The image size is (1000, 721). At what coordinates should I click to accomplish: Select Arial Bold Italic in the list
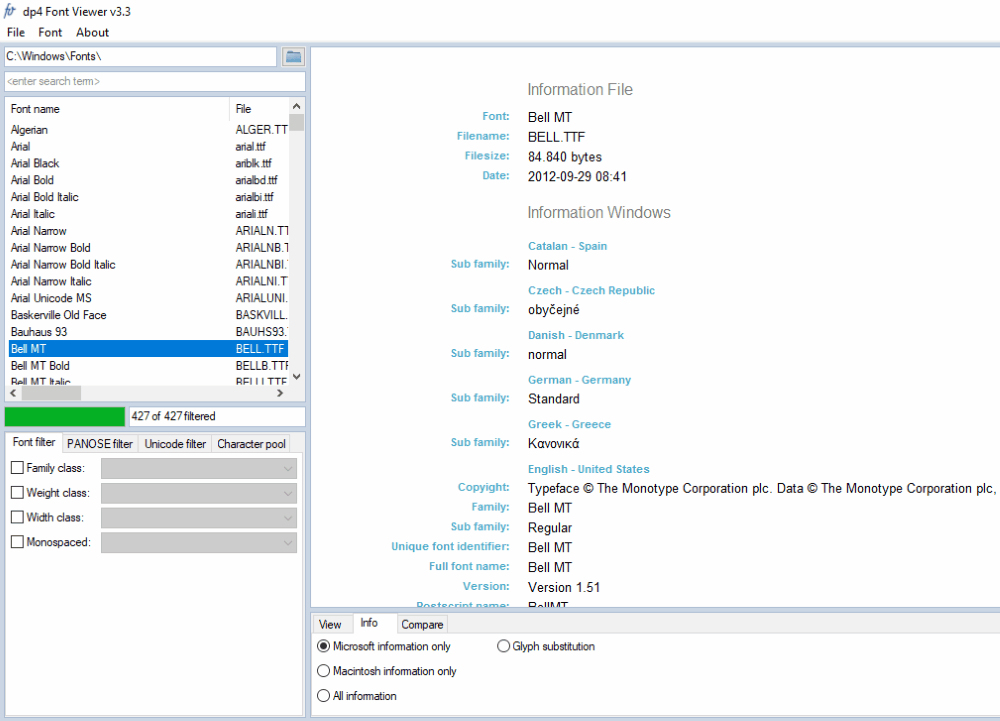point(148,197)
